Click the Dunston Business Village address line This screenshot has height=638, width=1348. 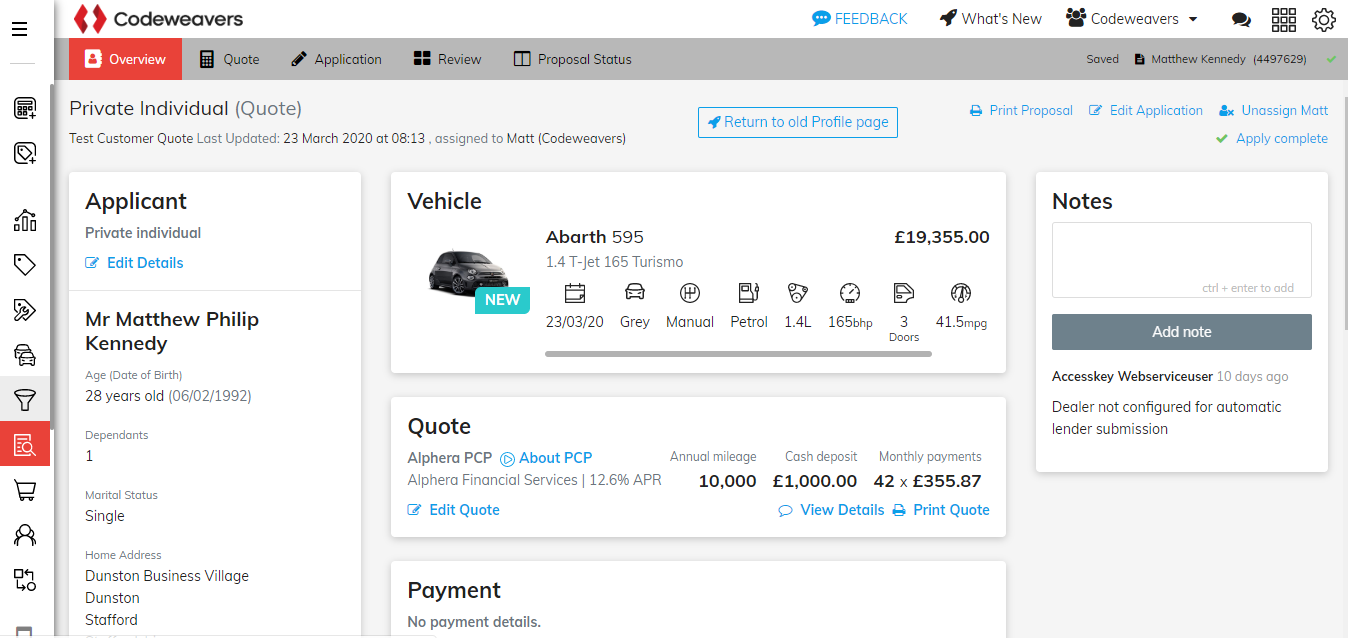tap(167, 576)
